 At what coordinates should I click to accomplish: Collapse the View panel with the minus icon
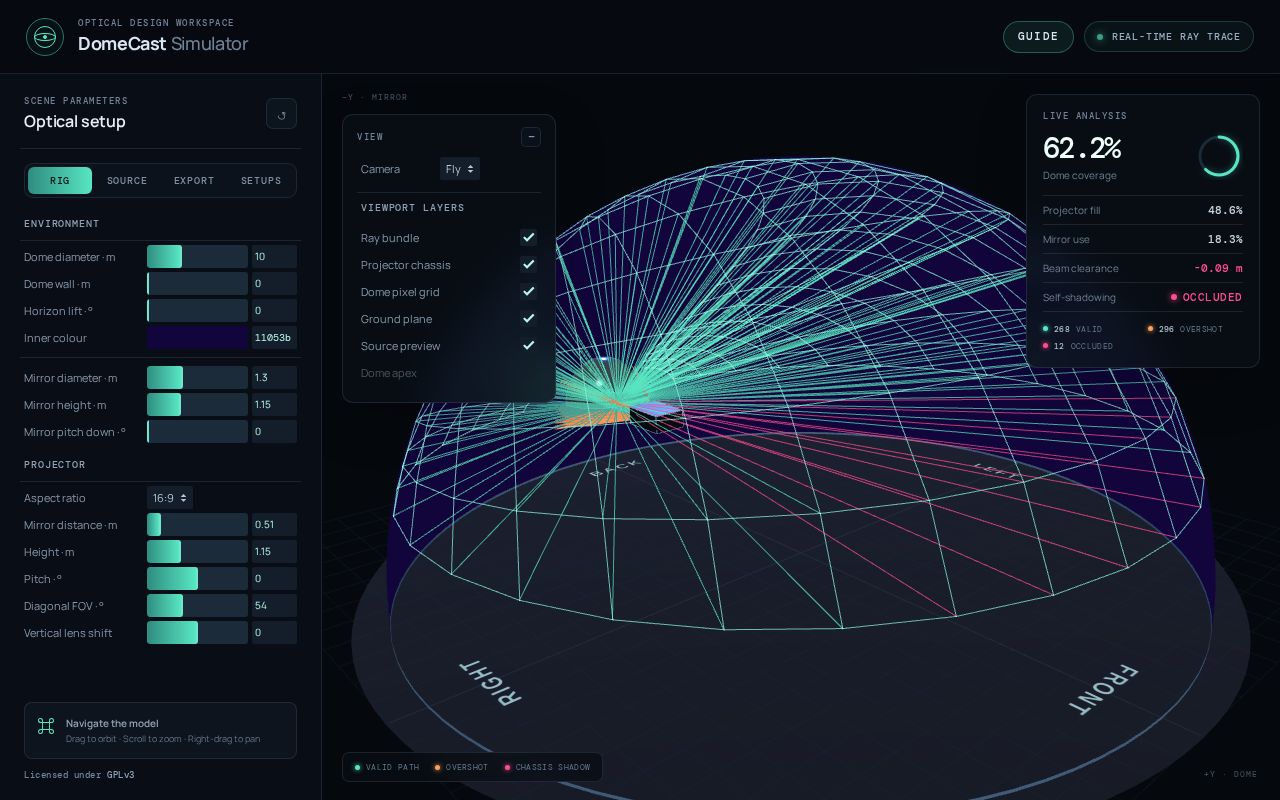coord(531,137)
